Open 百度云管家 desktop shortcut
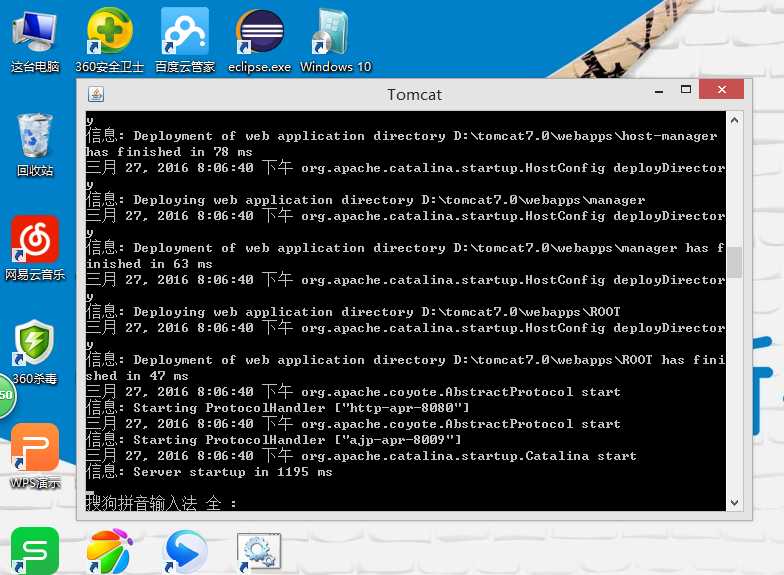 coord(184,41)
